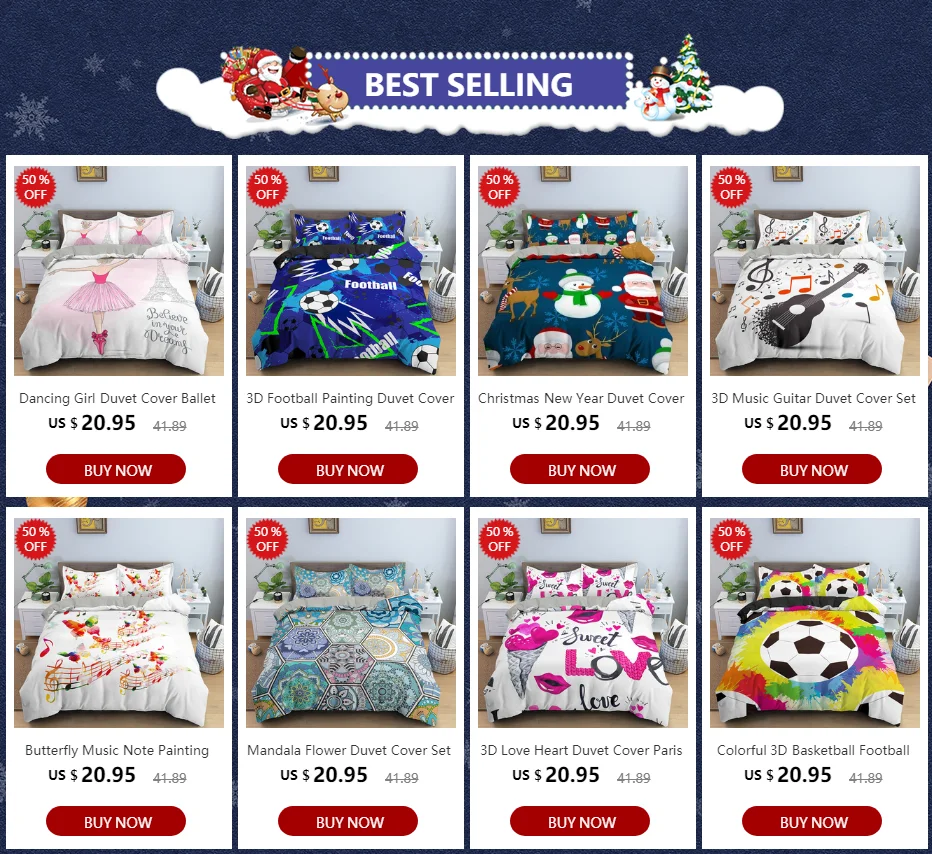Buy the Dancing Girl Duvet Cover now
932x854 pixels.
click(x=116, y=469)
